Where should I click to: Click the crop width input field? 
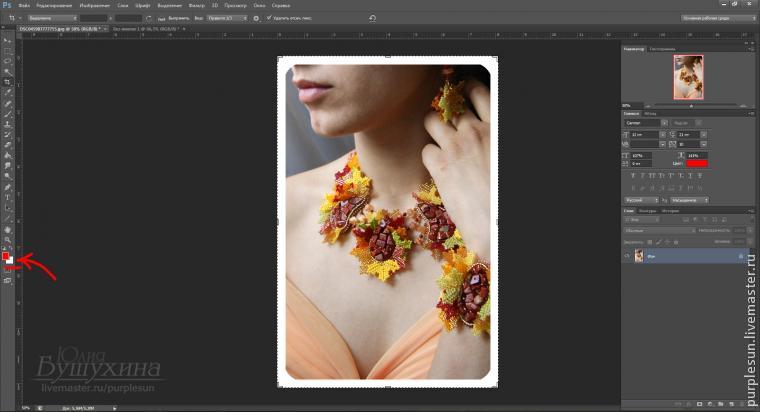[94, 18]
